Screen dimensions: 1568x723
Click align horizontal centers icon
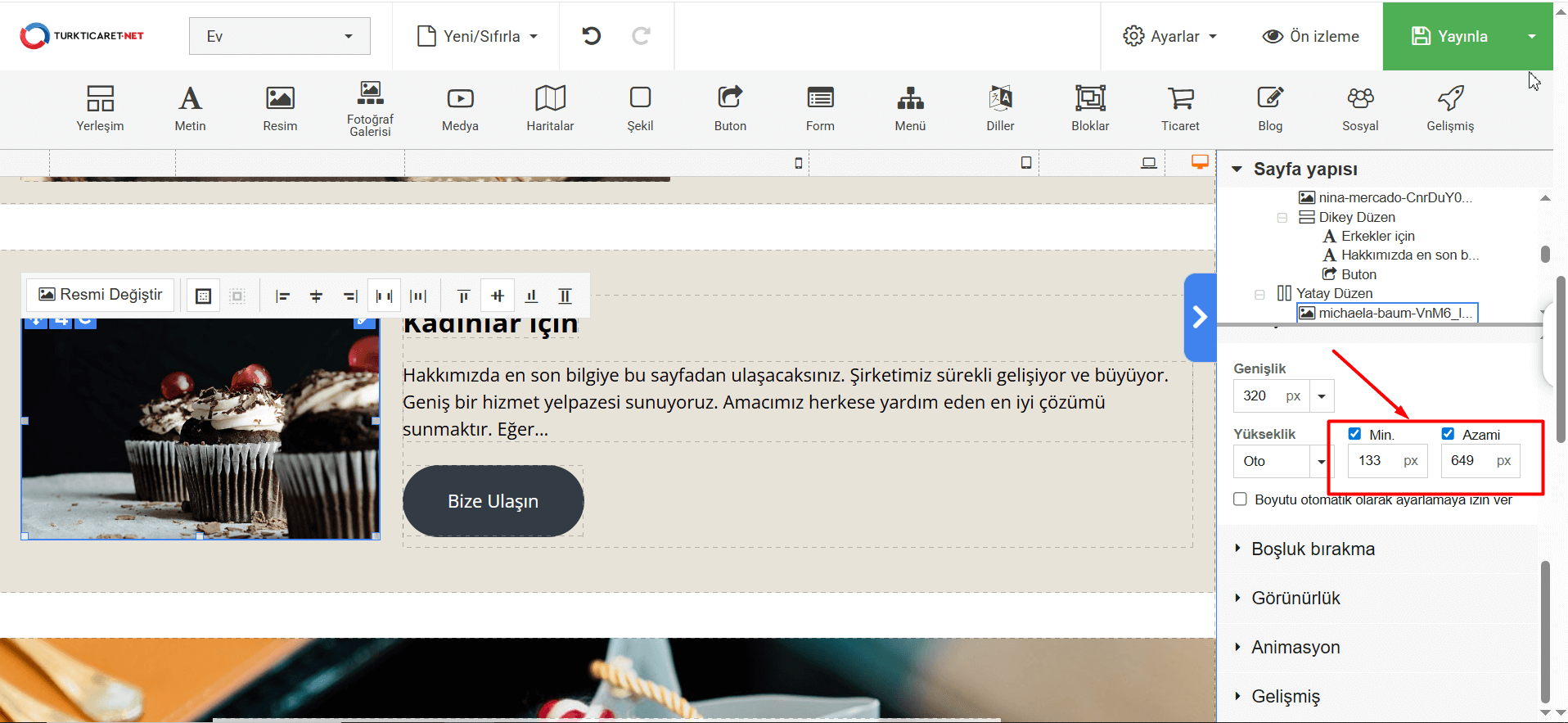(x=317, y=296)
